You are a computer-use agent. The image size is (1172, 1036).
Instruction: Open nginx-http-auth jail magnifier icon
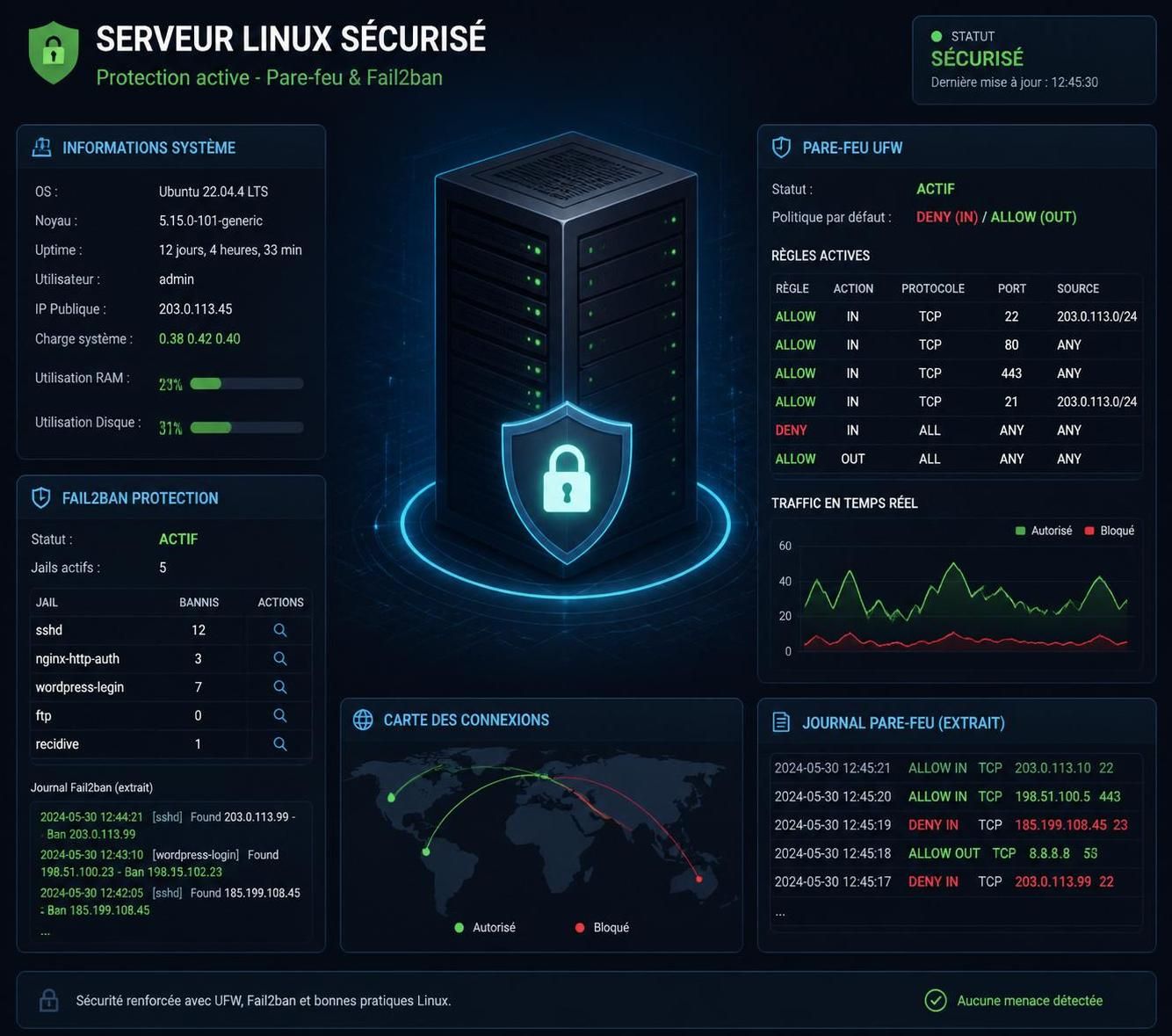pyautogui.click(x=280, y=658)
